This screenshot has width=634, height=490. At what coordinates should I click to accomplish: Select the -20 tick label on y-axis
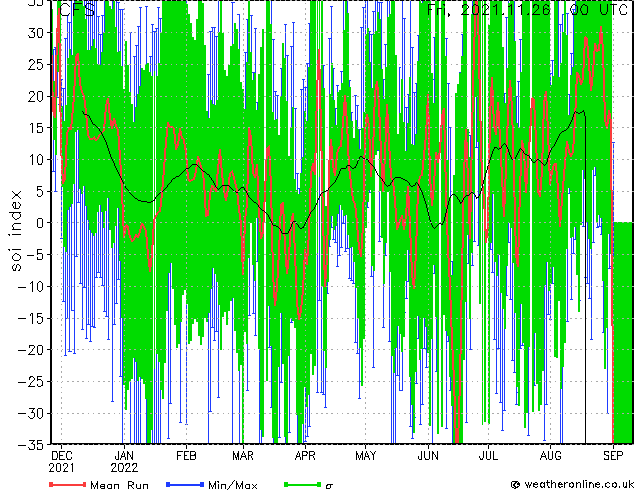click(30, 350)
